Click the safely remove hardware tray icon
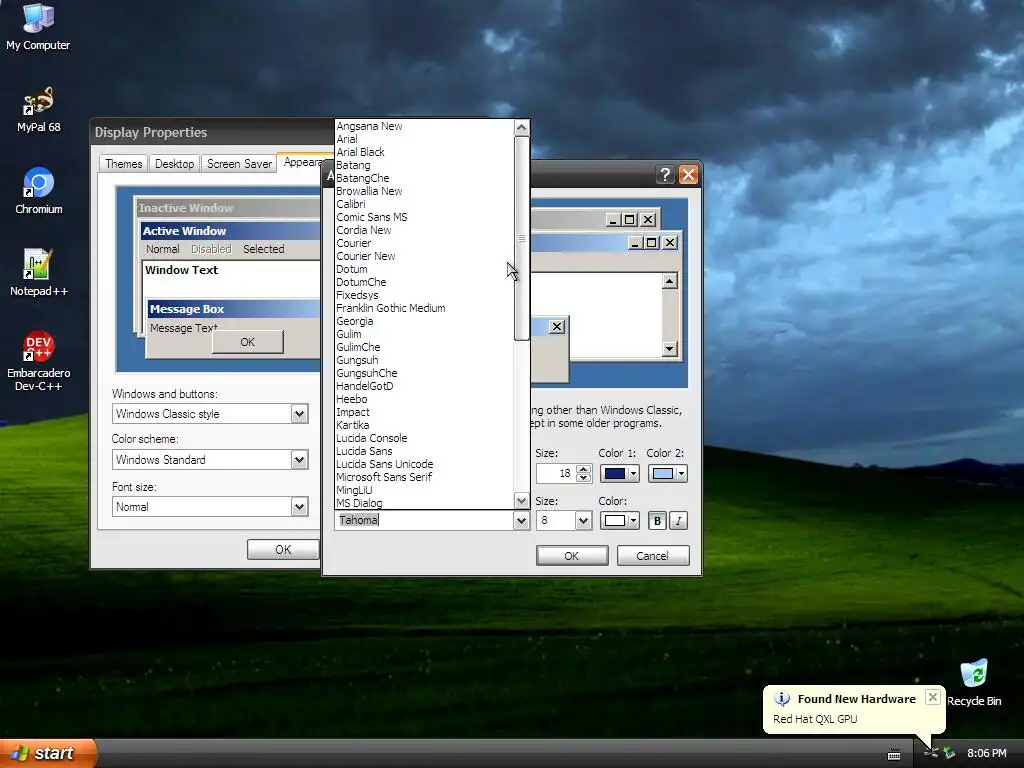 948,754
